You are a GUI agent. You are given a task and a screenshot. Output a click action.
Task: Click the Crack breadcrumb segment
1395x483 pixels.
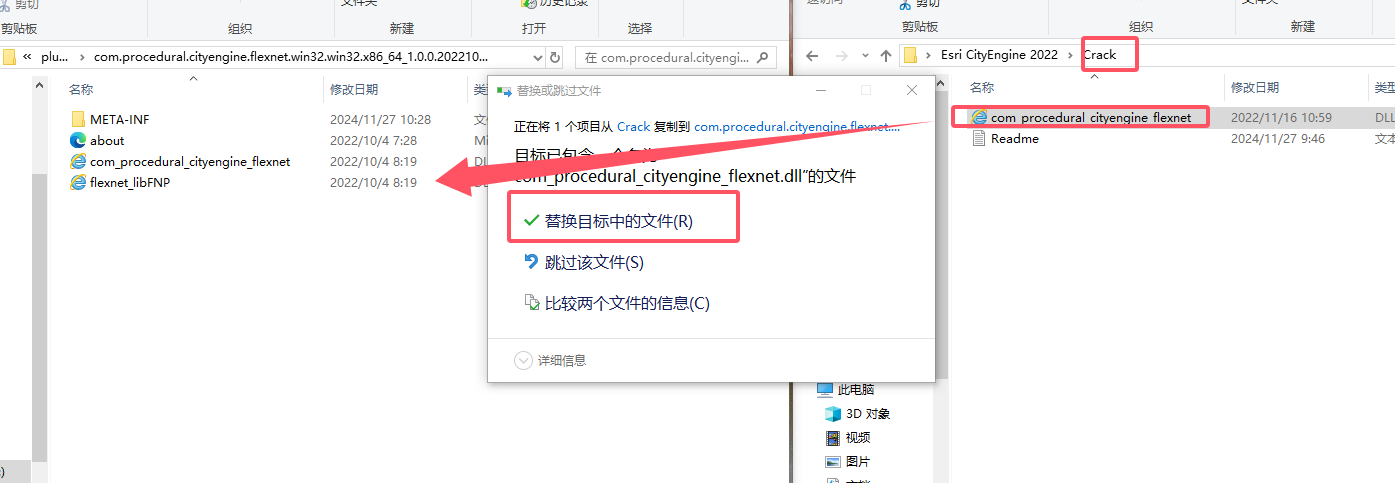tap(1100, 55)
